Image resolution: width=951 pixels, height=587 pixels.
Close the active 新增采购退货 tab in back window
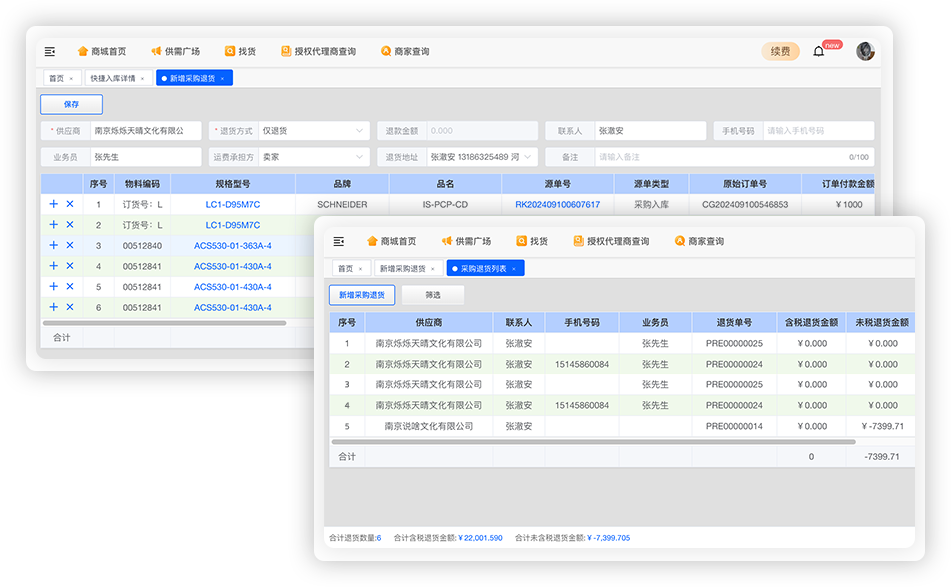(223, 79)
